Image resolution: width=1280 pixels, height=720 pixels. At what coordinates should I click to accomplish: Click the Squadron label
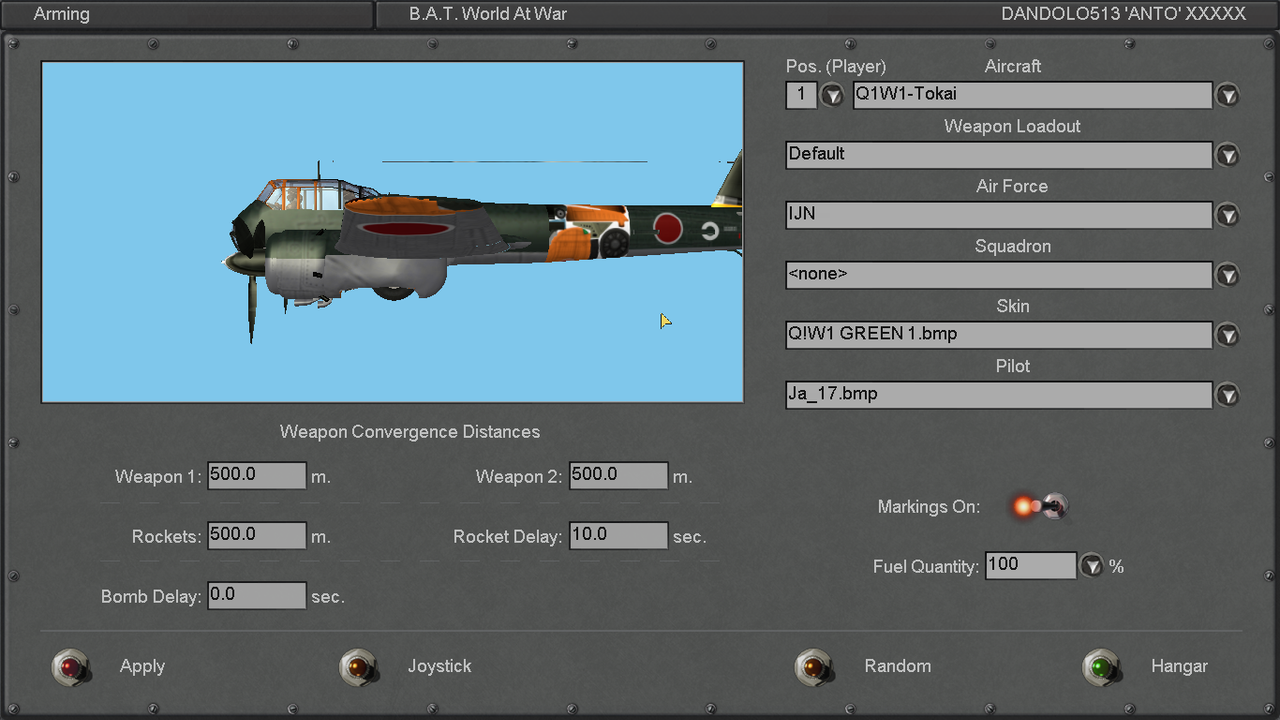pos(1013,246)
